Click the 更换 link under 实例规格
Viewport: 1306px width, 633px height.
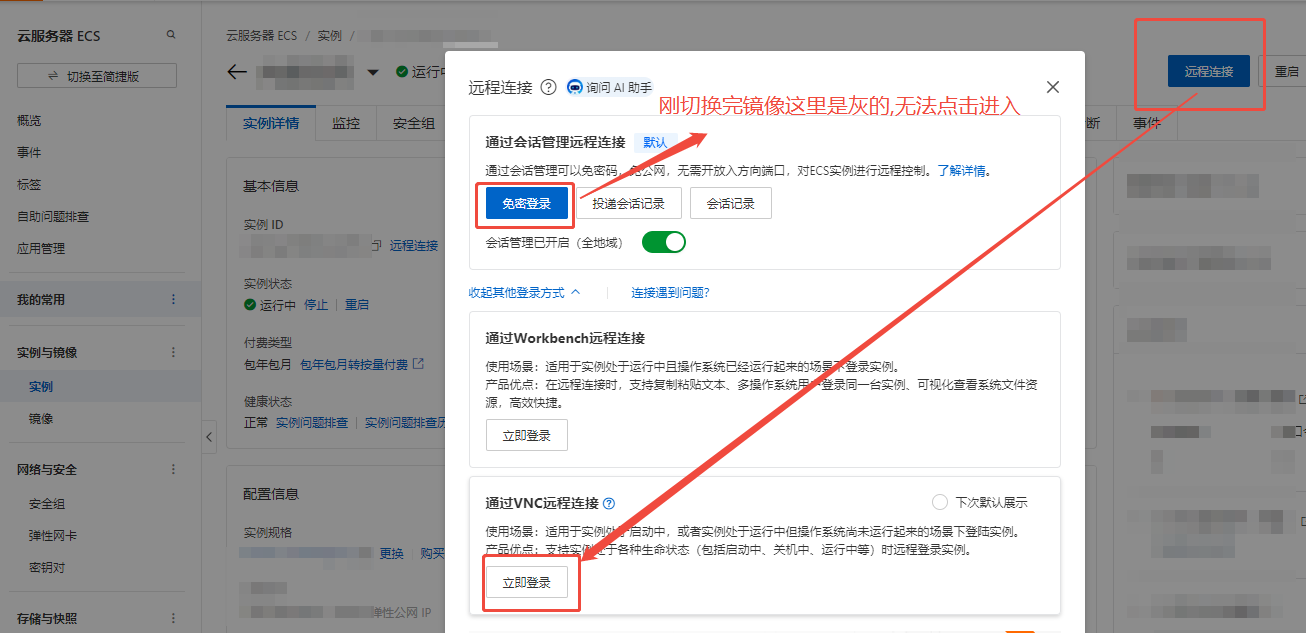click(x=391, y=553)
